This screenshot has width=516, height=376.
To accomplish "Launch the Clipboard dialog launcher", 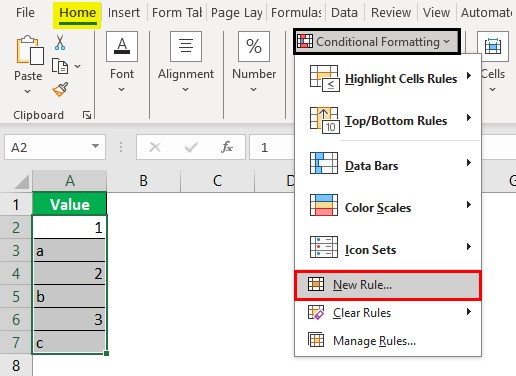I will pyautogui.click(x=87, y=115).
